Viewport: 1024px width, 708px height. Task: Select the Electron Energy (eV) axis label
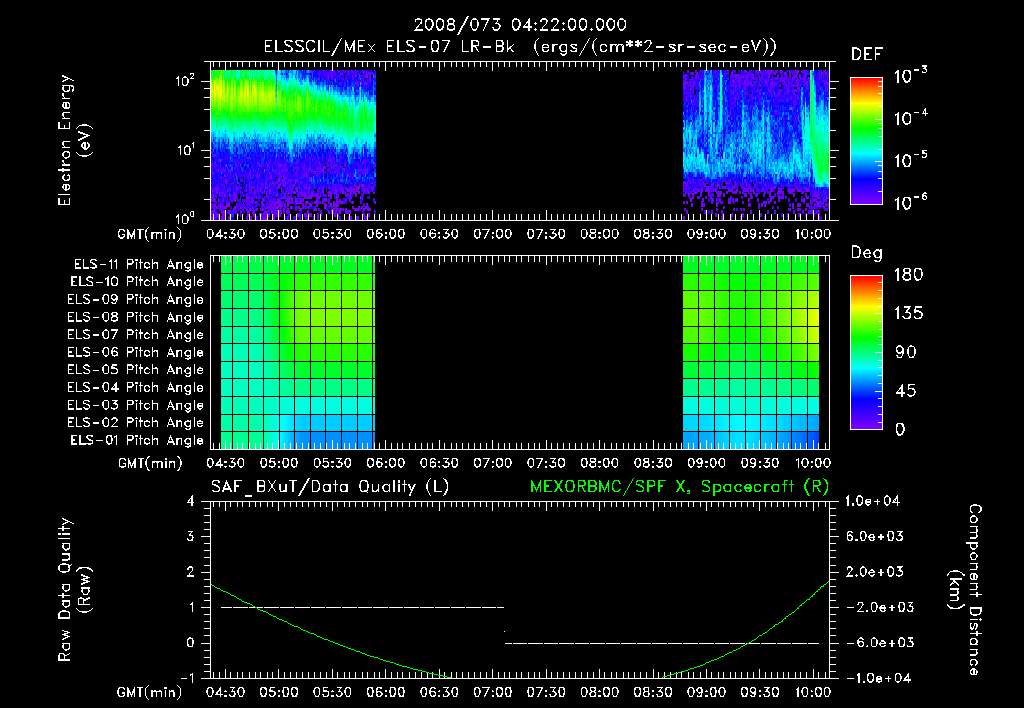tap(74, 140)
